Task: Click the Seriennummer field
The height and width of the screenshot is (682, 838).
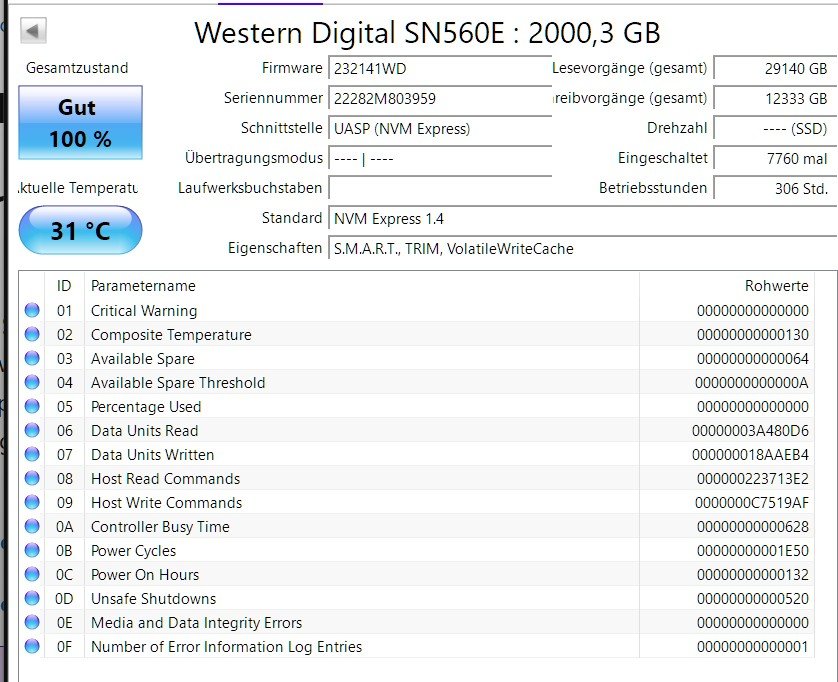Action: pyautogui.click(x=438, y=98)
